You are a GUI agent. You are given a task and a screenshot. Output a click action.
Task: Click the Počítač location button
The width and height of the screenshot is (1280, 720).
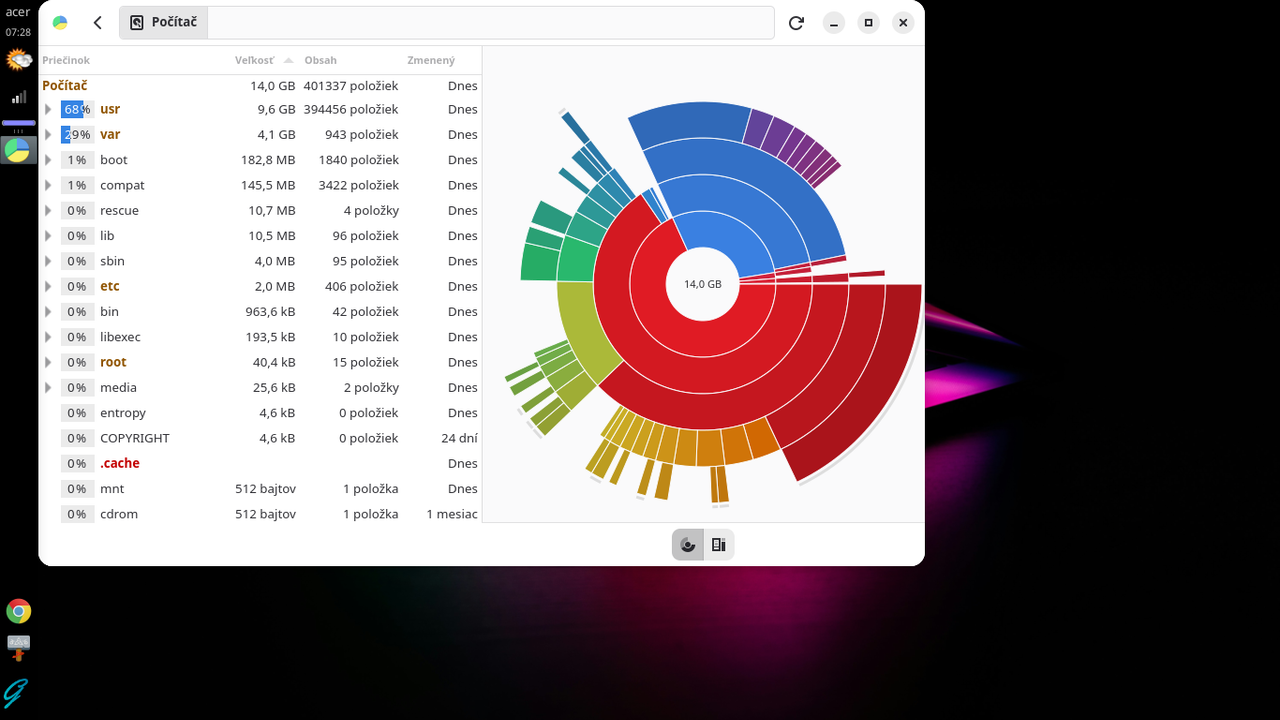(163, 22)
